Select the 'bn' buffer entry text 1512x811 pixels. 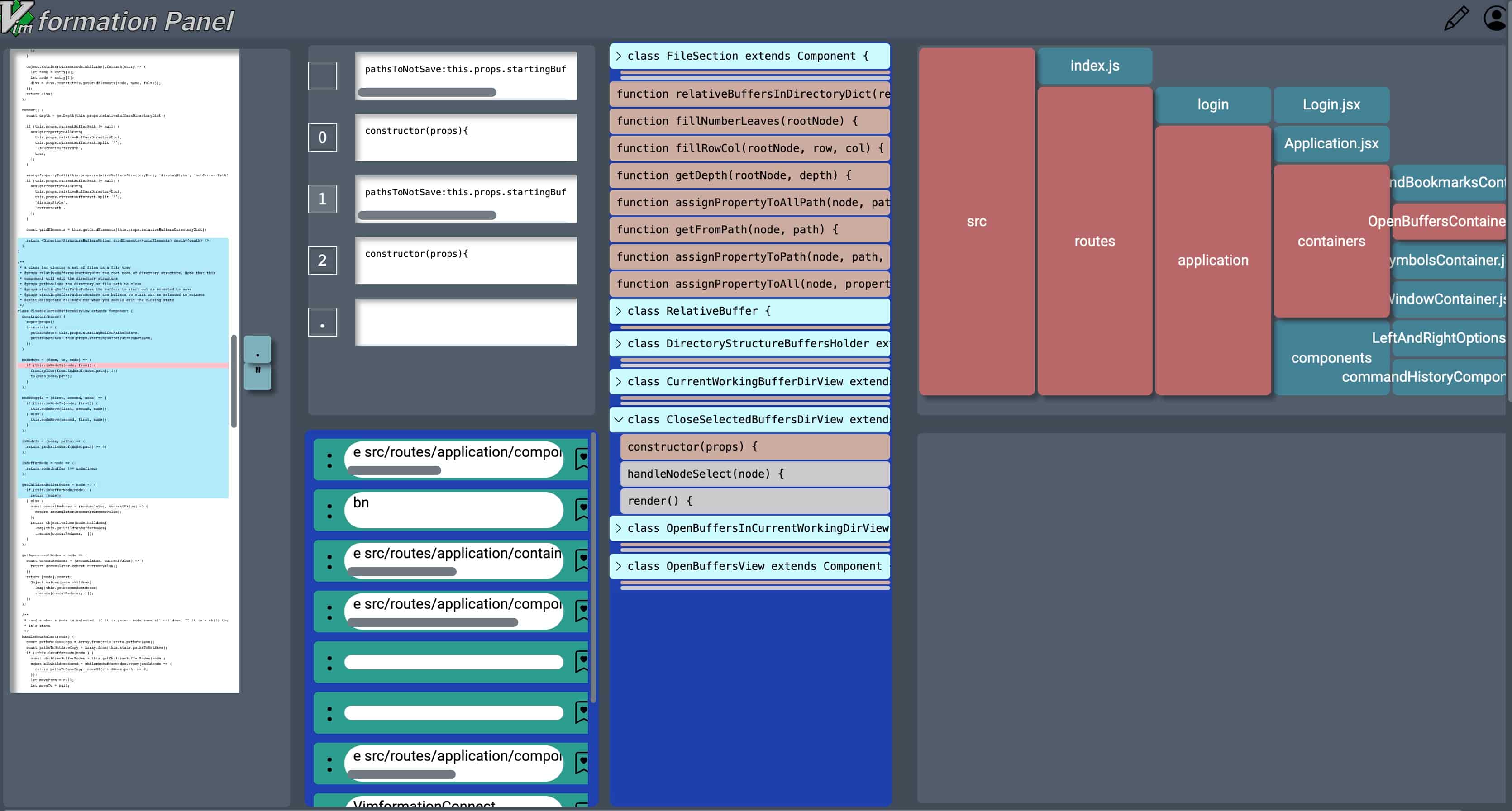pos(453,509)
